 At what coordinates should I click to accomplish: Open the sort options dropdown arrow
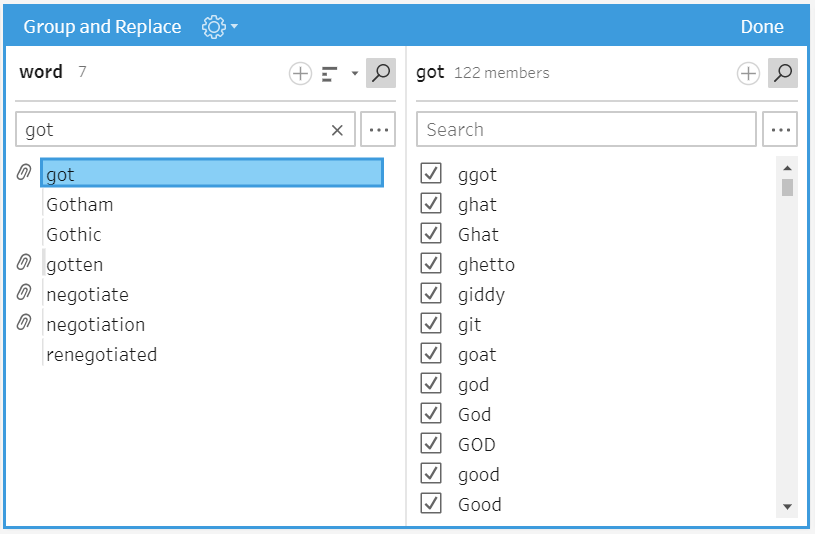[354, 73]
